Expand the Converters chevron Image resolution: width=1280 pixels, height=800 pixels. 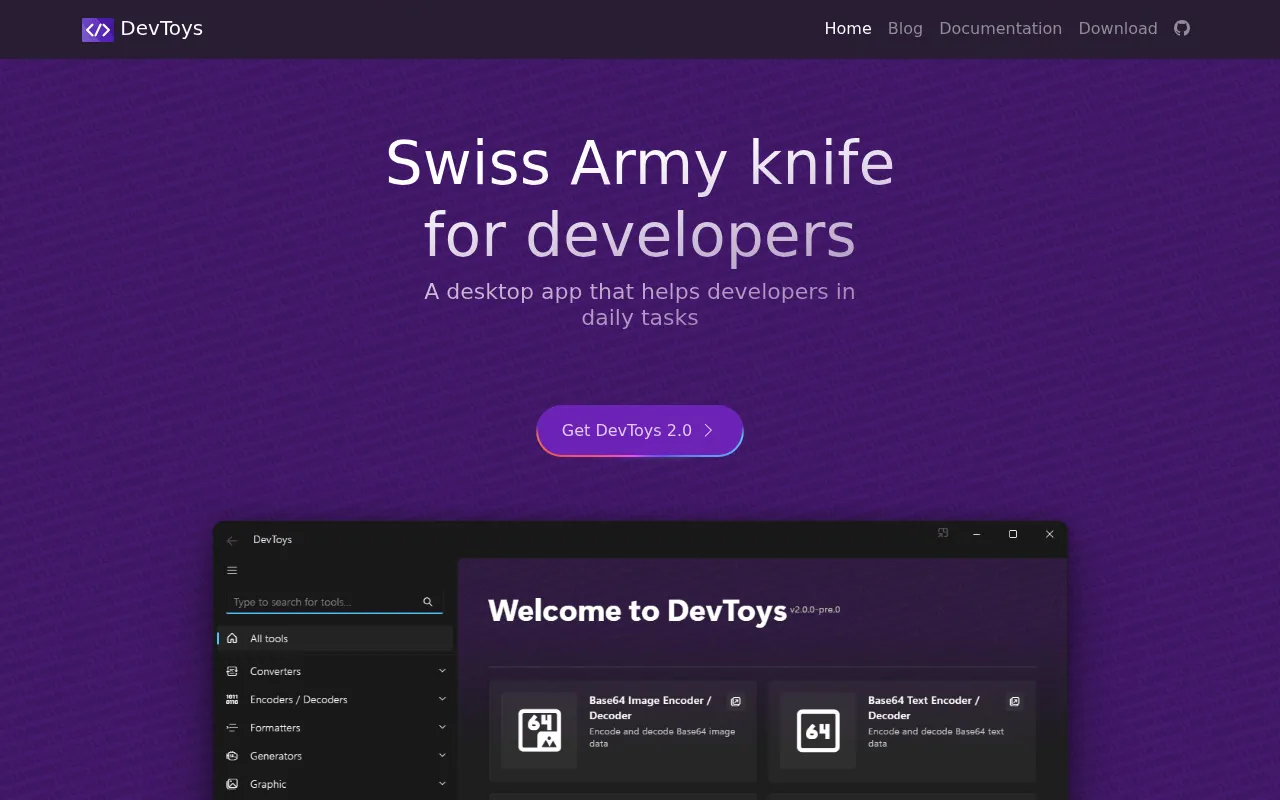(x=442, y=671)
